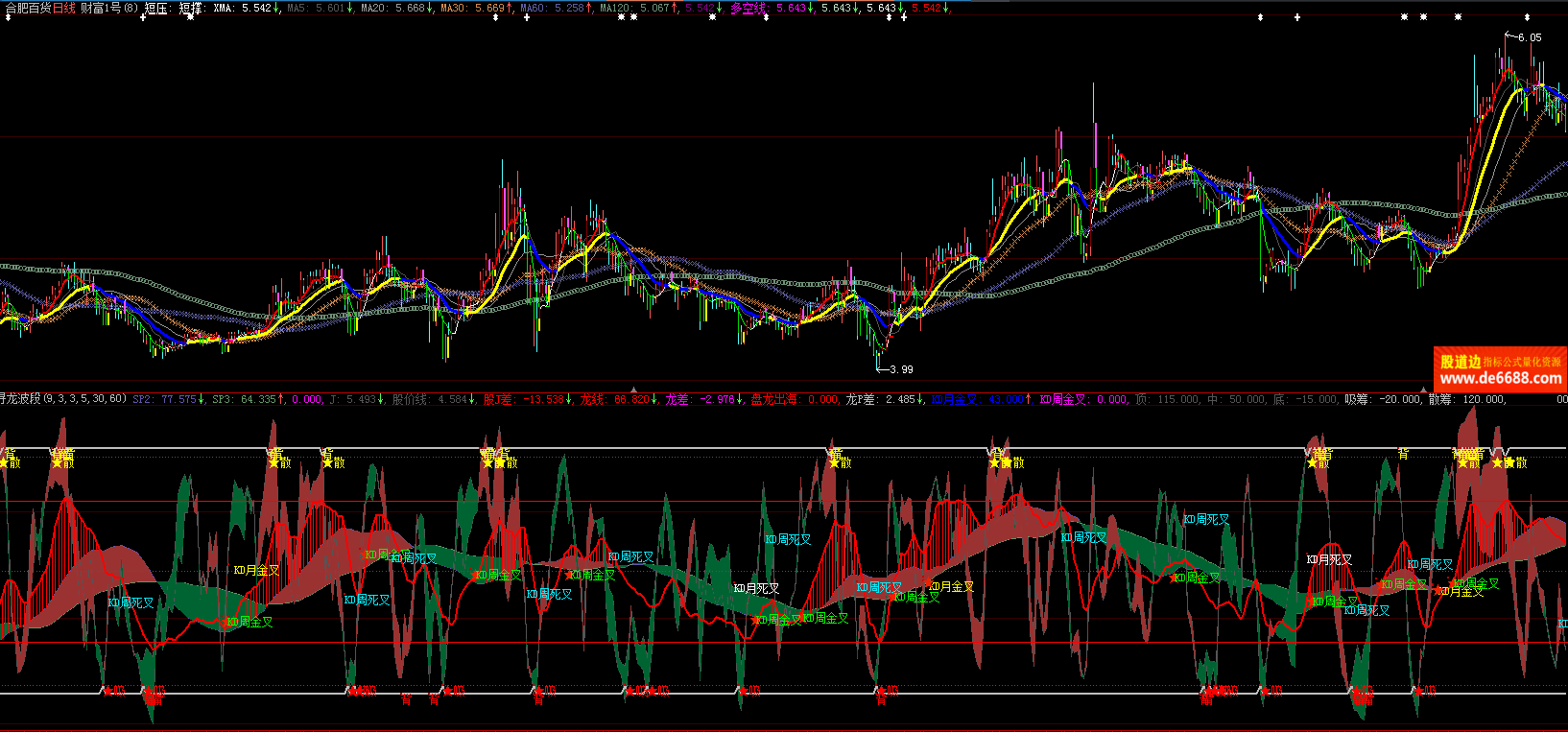Click the 合肥百货 stock name label
Viewport: 1568px width, 732px height.
pos(26,8)
